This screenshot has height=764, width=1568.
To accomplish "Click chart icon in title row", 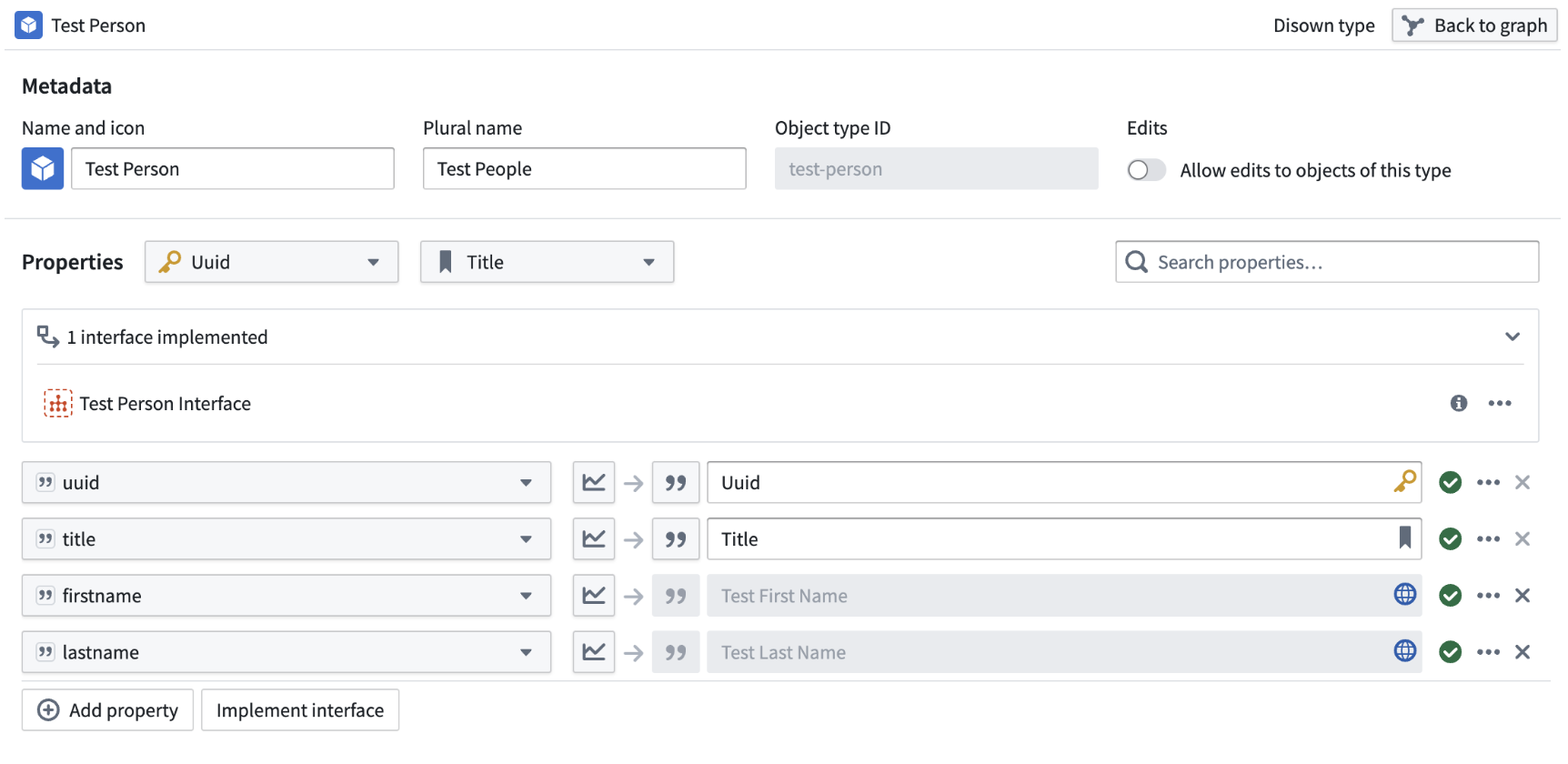I will [x=594, y=538].
